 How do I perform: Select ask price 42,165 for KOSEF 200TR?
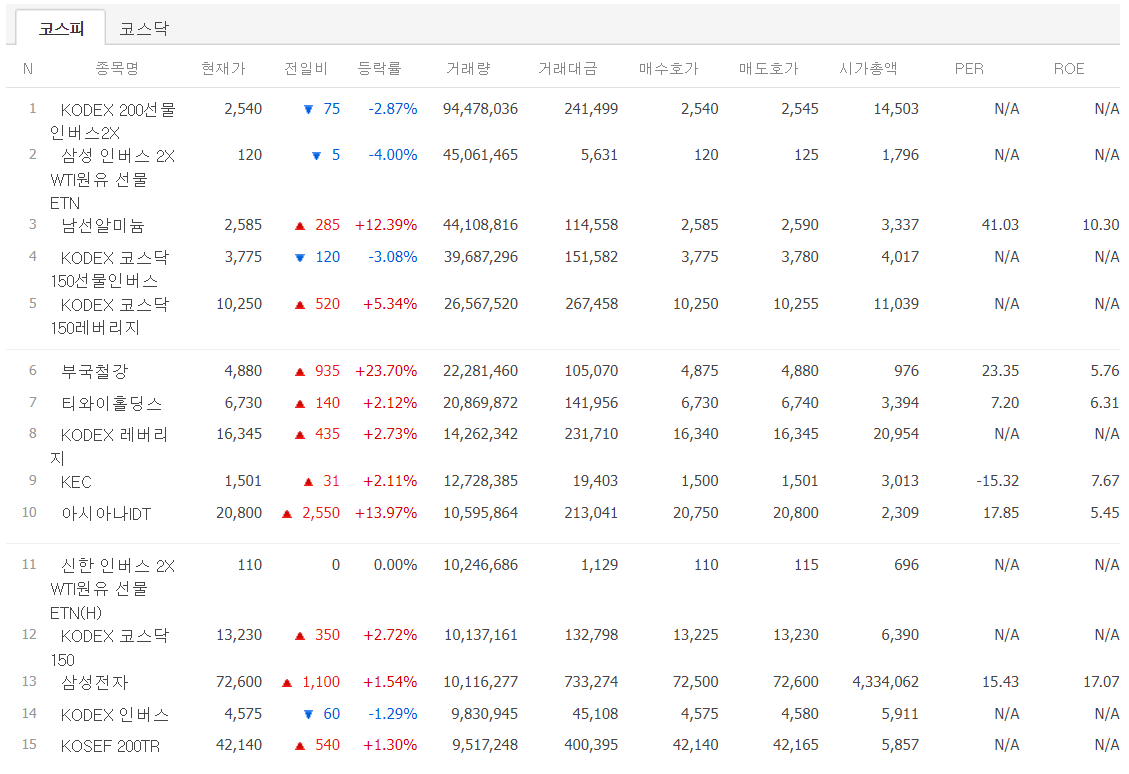[x=796, y=745]
